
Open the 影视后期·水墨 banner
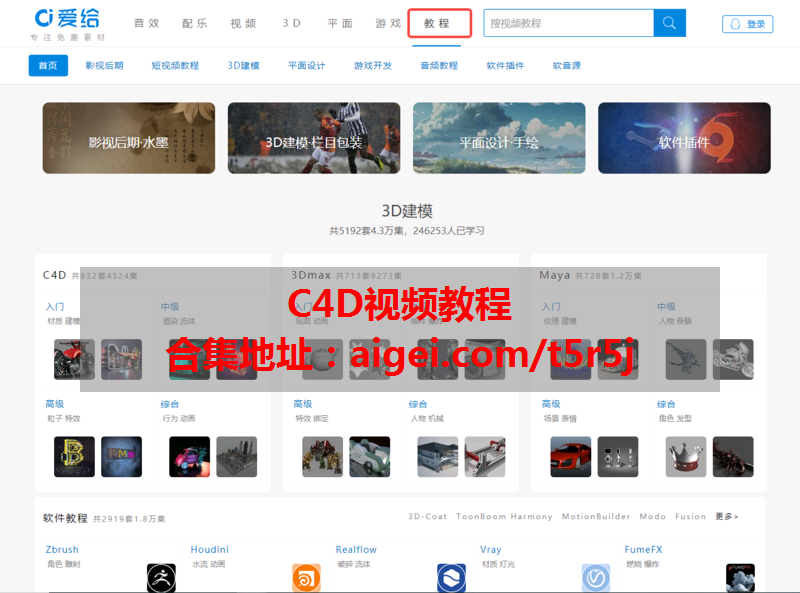click(x=129, y=138)
